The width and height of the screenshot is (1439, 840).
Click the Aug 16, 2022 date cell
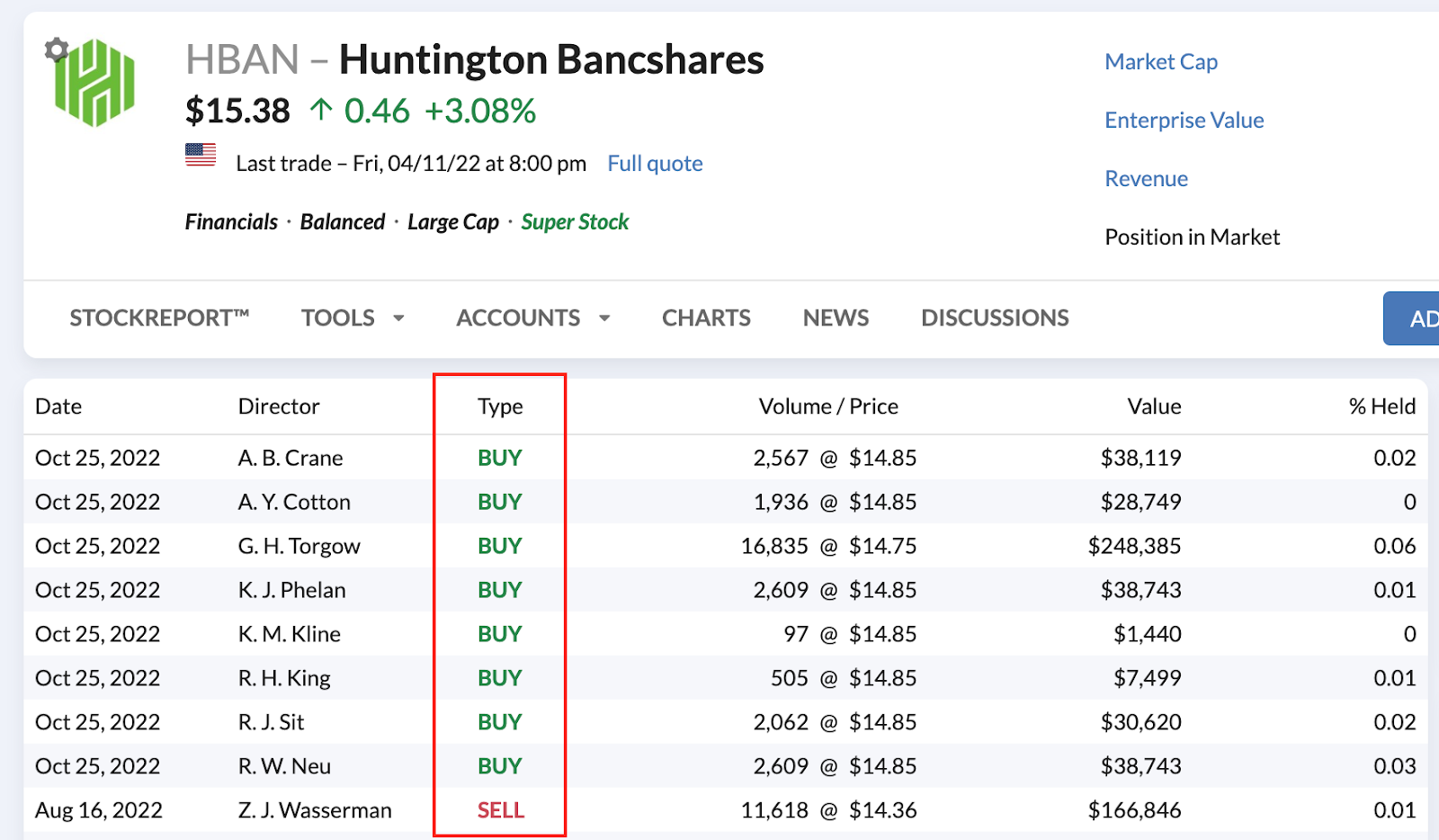[99, 811]
